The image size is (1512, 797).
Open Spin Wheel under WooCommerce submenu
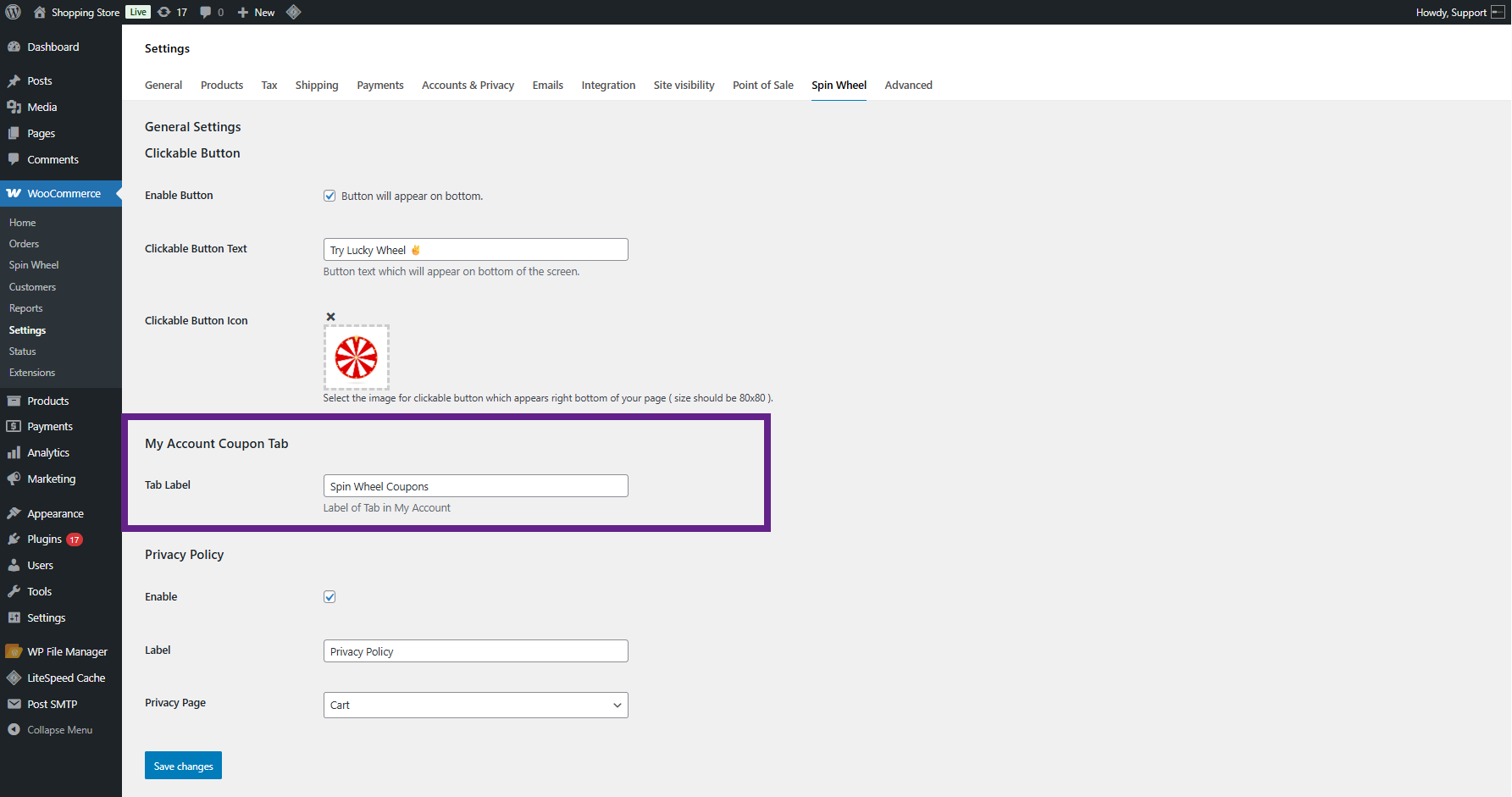click(34, 265)
